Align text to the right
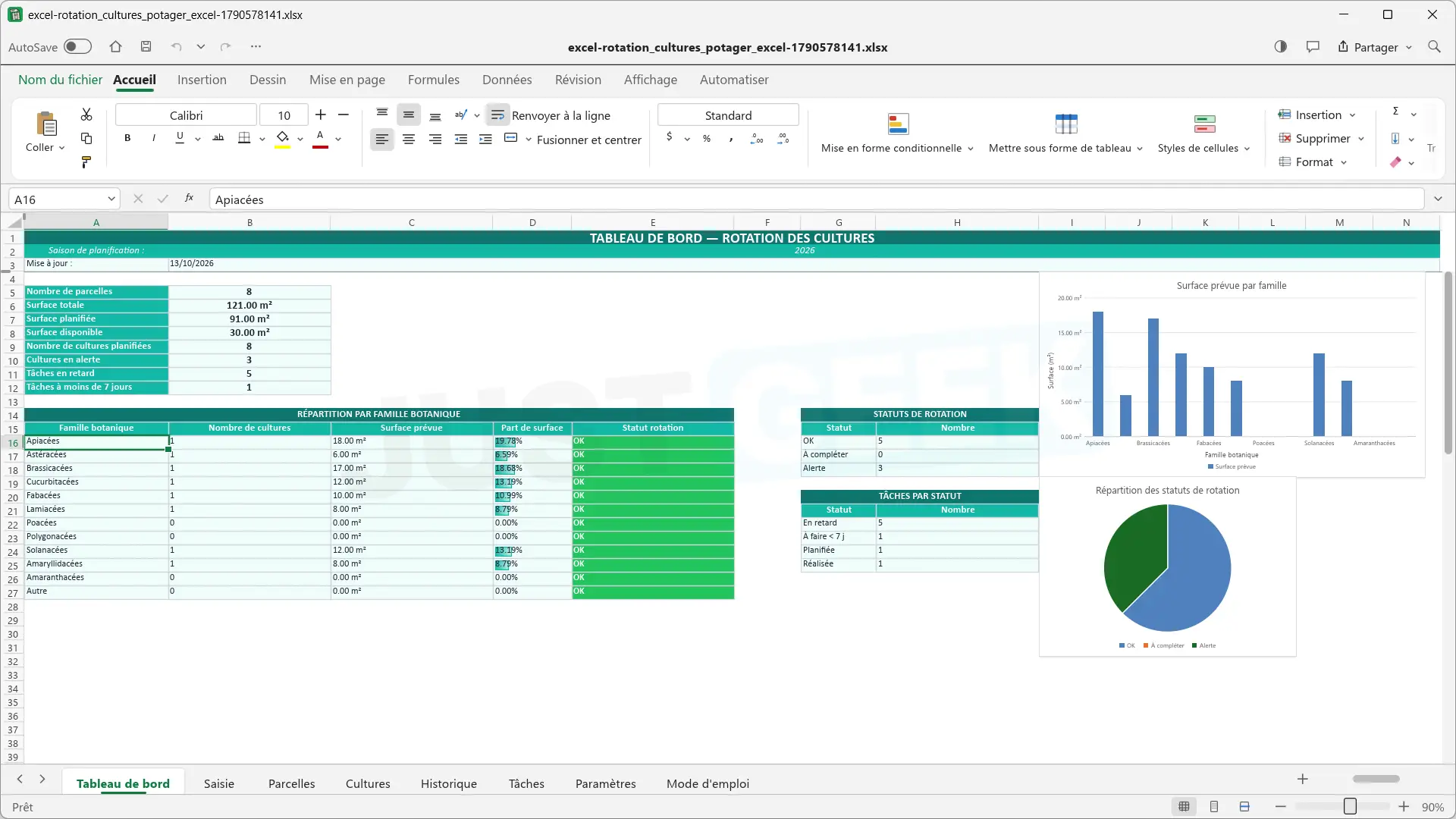Viewport: 1456px width, 819px height. tap(435, 140)
